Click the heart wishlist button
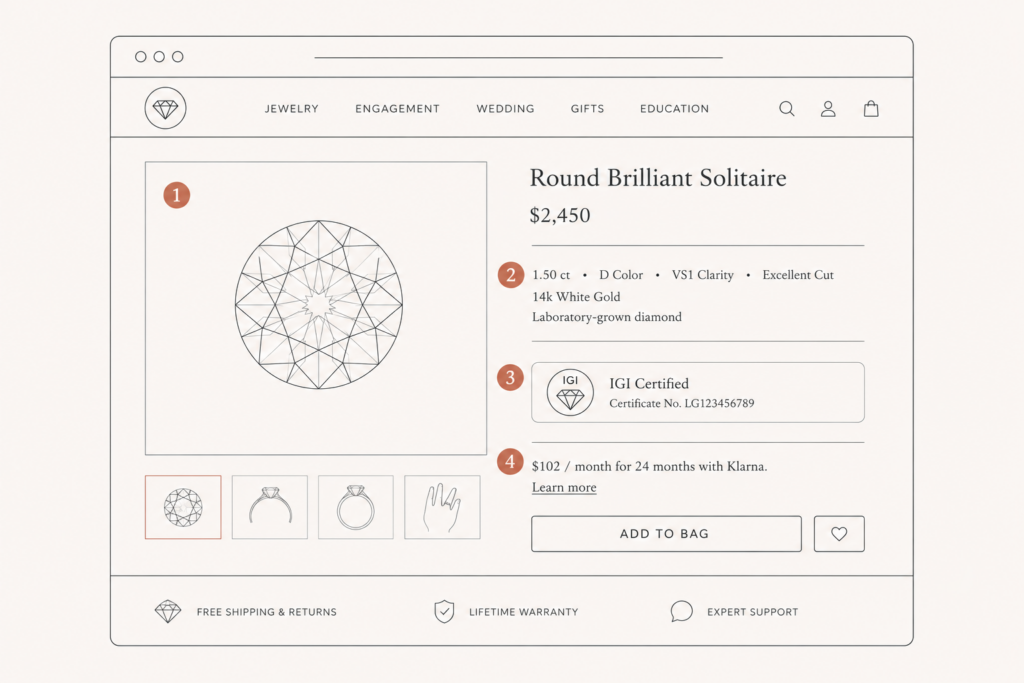The width and height of the screenshot is (1024, 683). coord(839,533)
